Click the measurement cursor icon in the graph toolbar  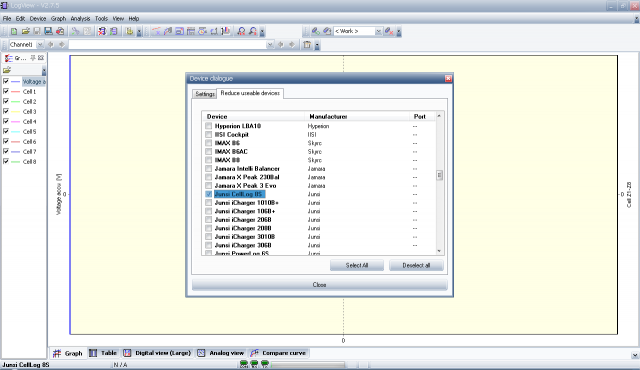click(214, 31)
